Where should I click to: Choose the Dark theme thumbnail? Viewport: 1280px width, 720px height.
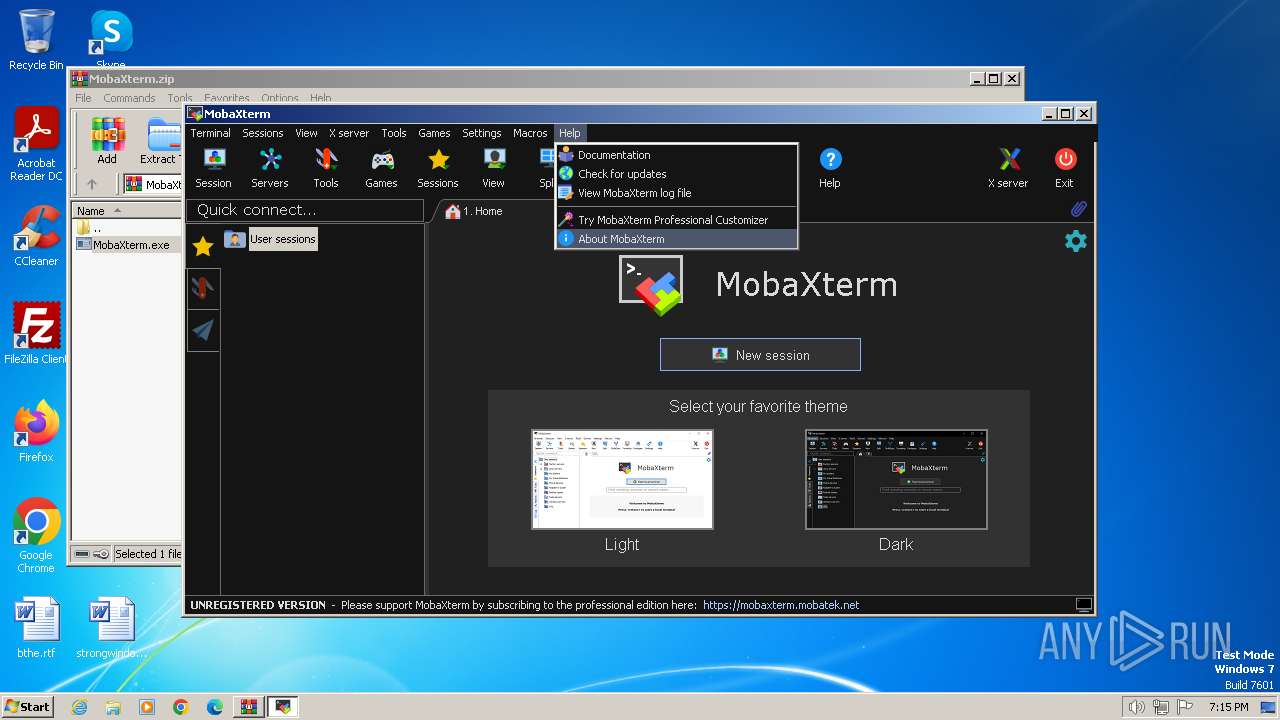pyautogui.click(x=896, y=480)
